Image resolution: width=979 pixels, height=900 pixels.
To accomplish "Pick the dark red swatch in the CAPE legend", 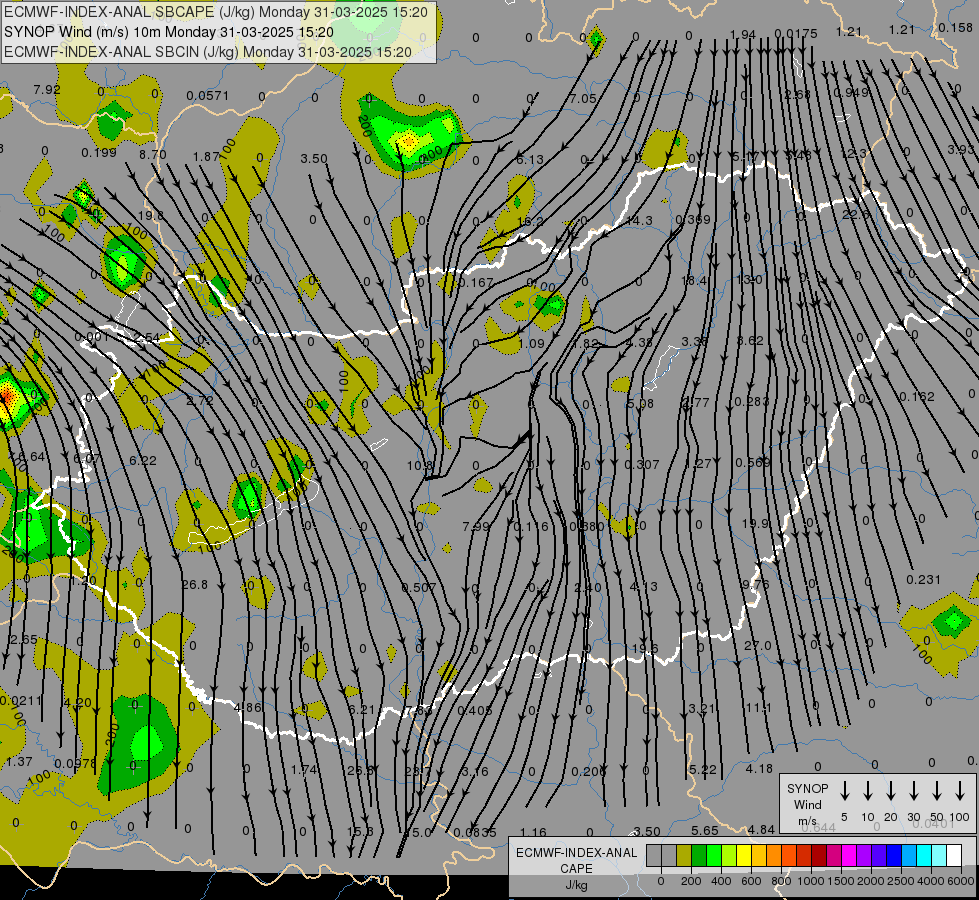I will click(x=819, y=856).
